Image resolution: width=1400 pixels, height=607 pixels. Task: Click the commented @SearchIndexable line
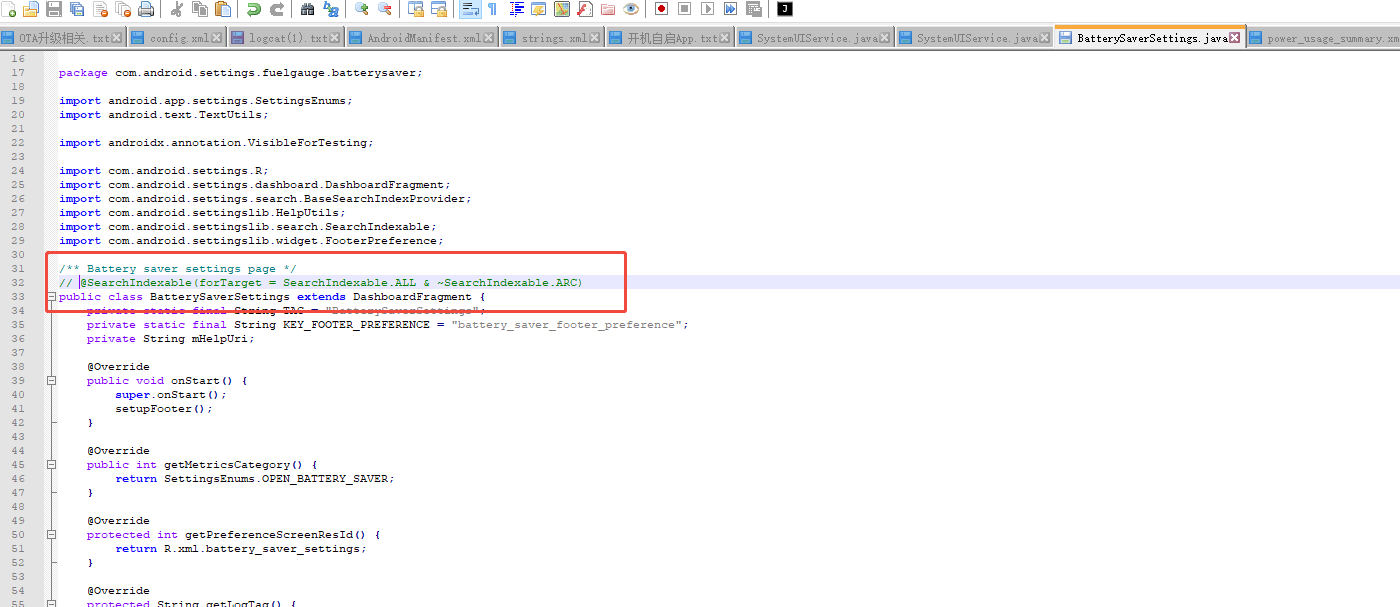pos(320,283)
